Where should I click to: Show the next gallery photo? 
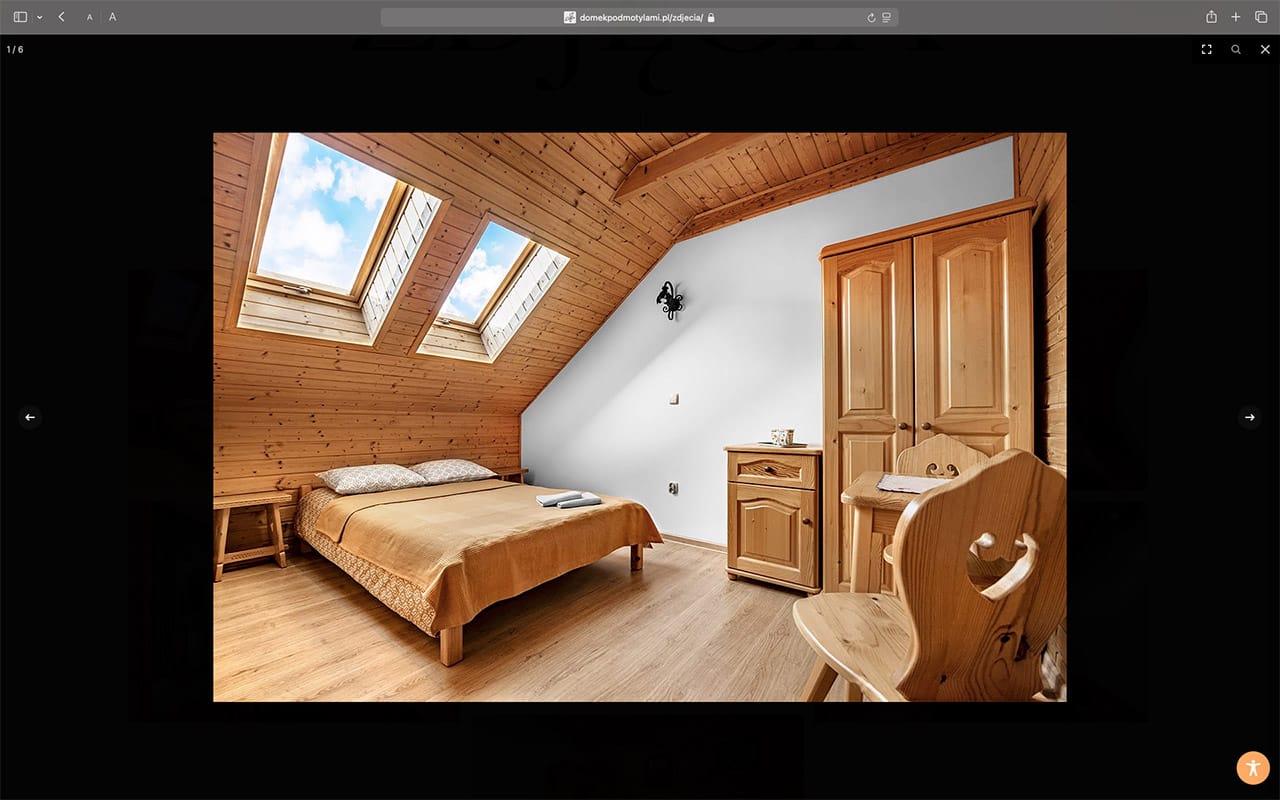click(x=1249, y=417)
